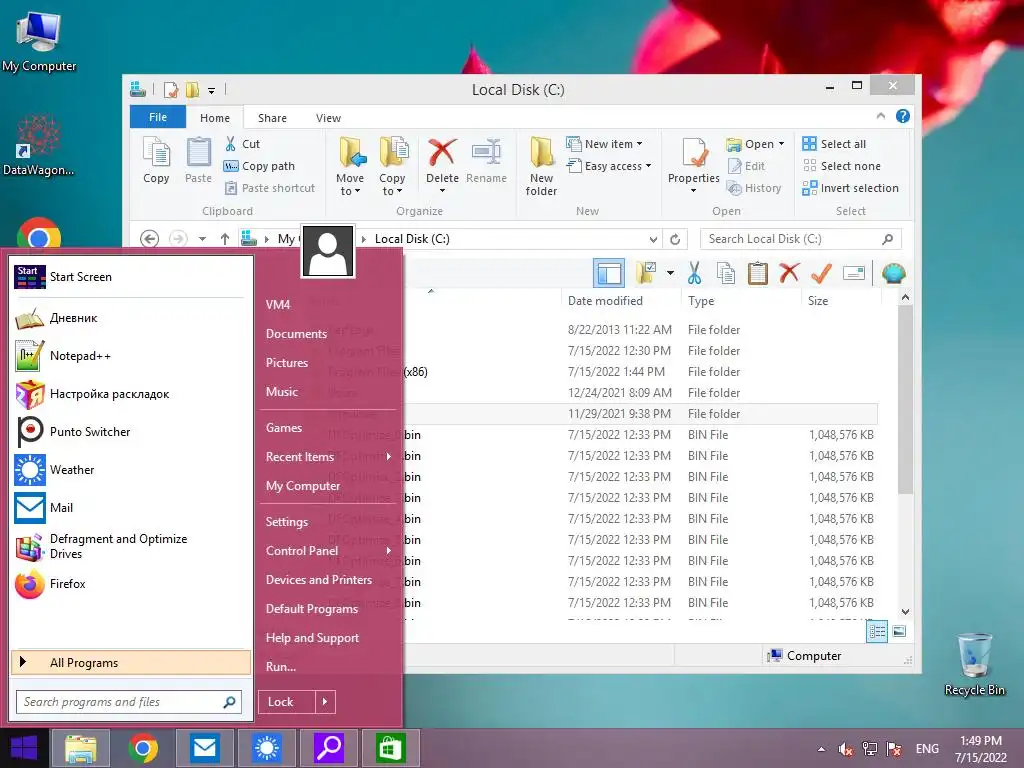The height and width of the screenshot is (768, 1024).
Task: Click the Windows Start button
Action: [x=24, y=748]
